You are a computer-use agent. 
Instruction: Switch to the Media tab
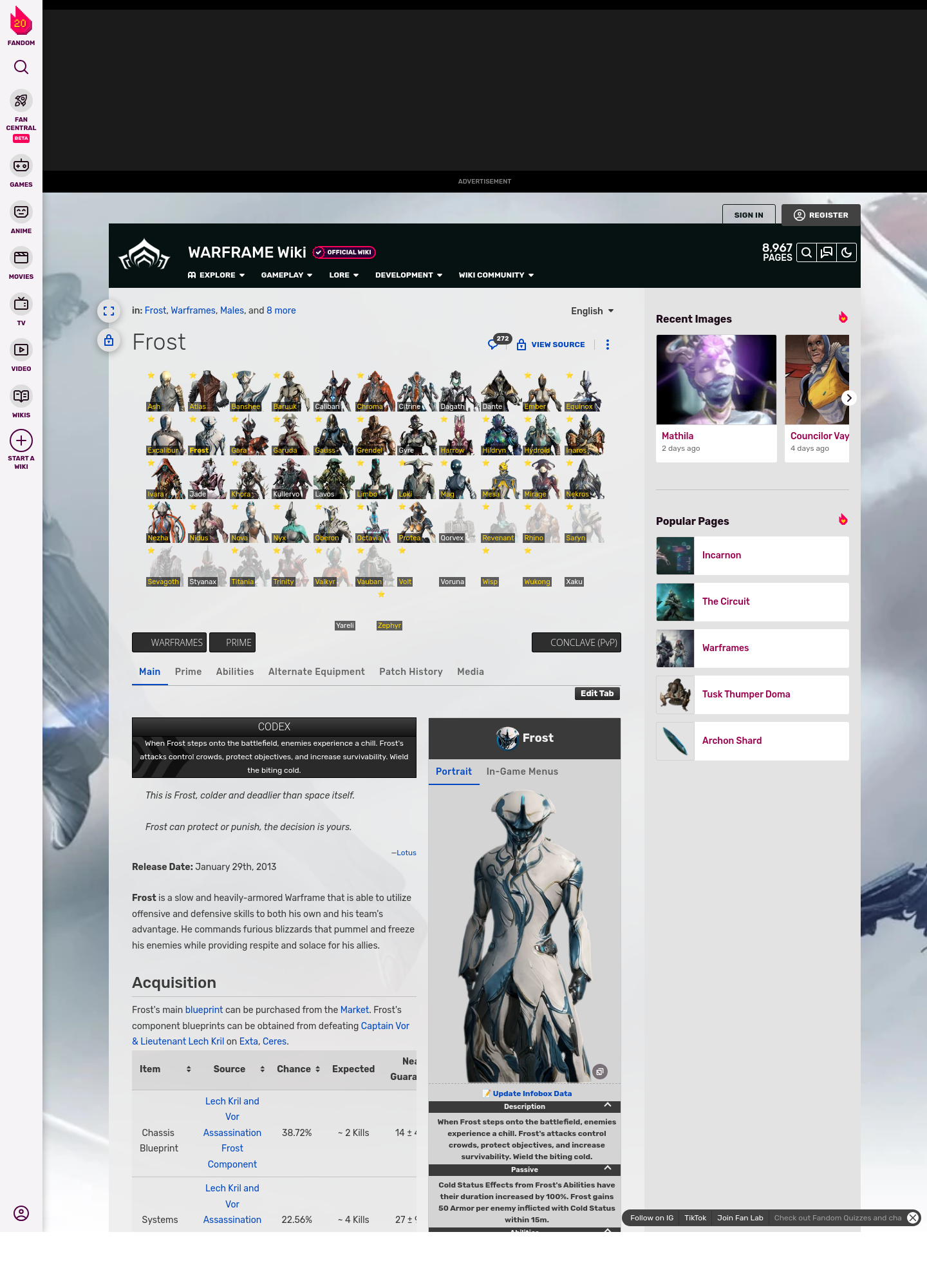pyautogui.click(x=471, y=672)
